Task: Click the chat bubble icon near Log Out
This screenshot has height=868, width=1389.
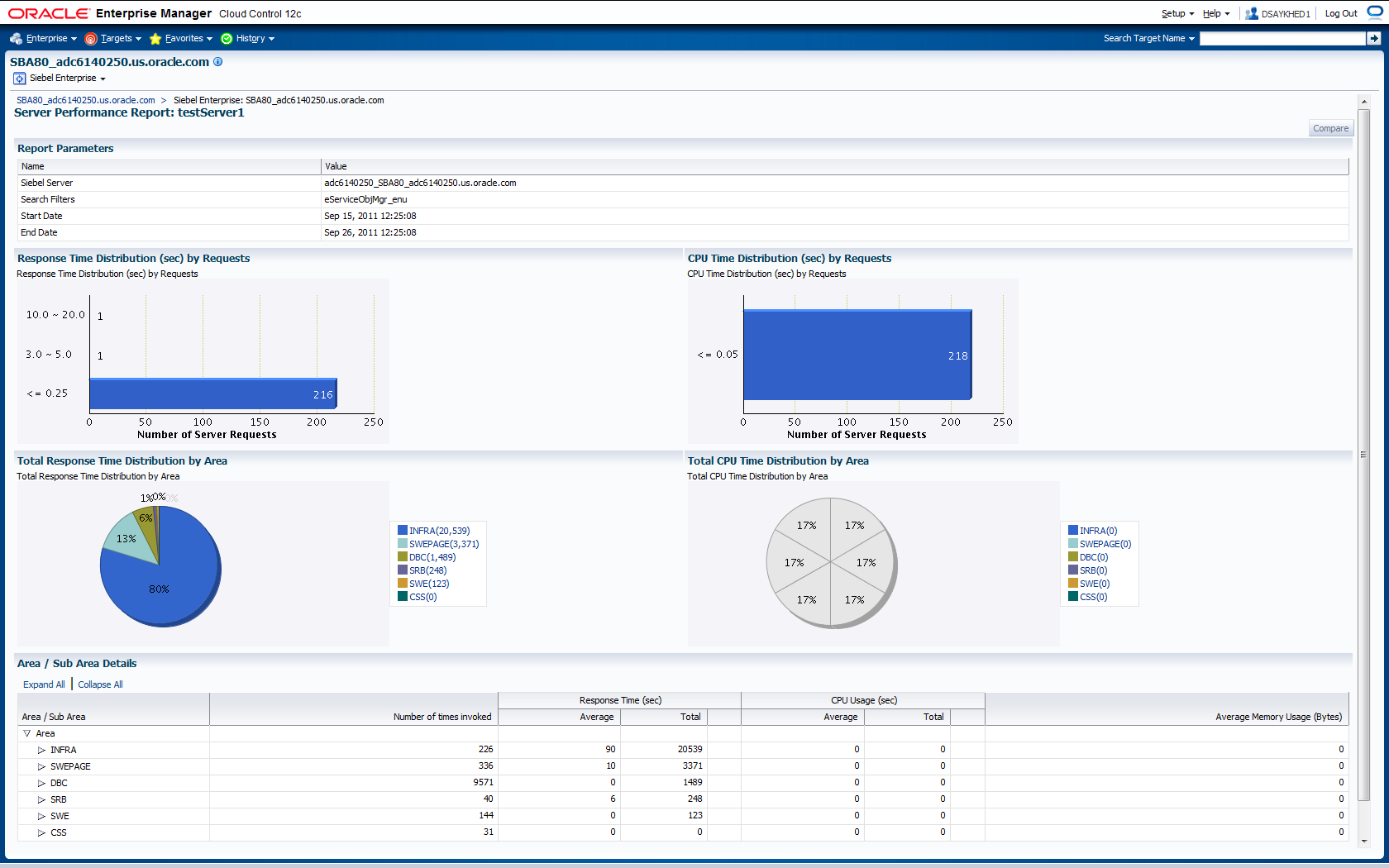Action: (x=1374, y=12)
